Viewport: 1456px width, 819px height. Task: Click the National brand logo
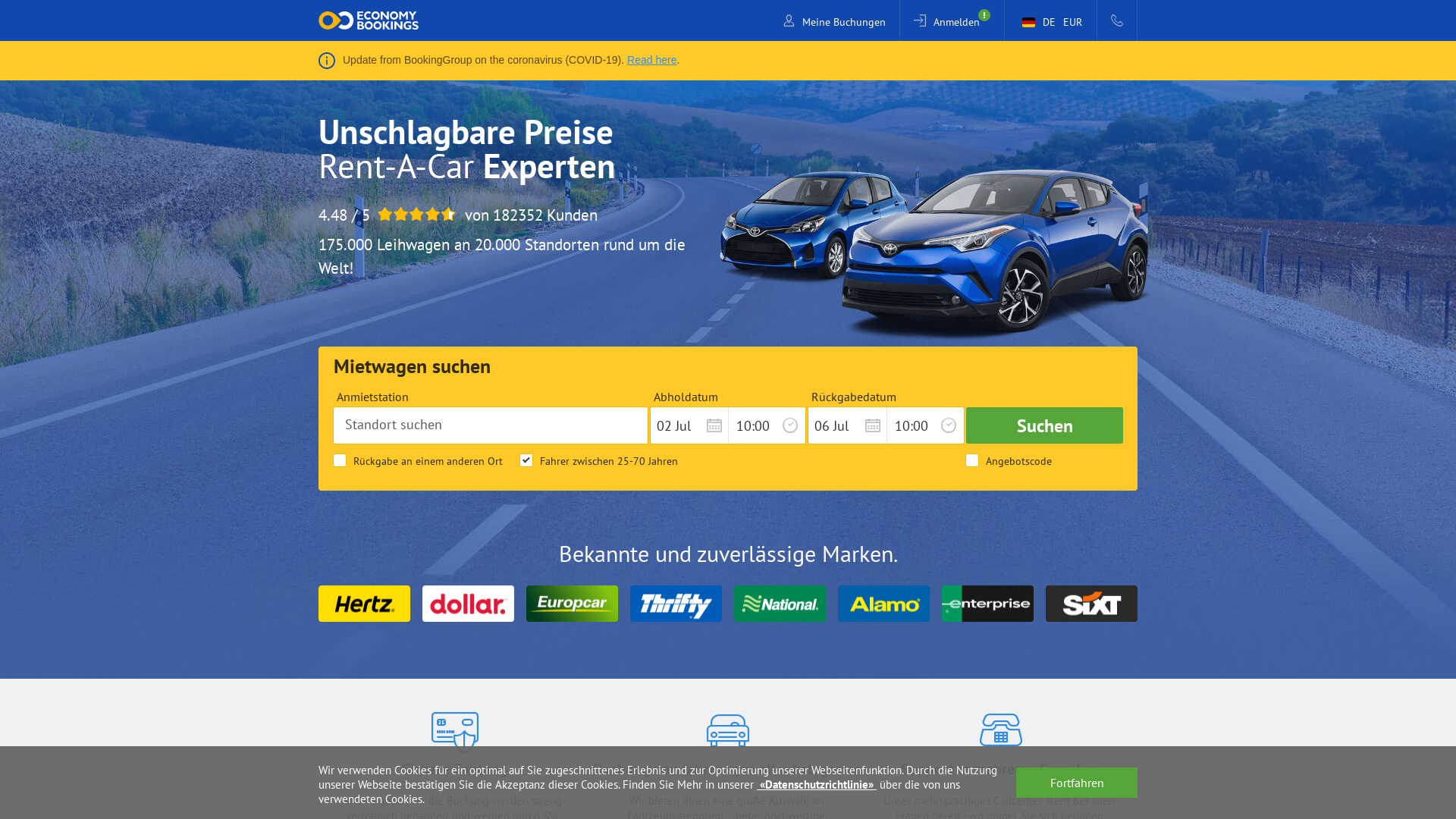pyautogui.click(x=780, y=604)
